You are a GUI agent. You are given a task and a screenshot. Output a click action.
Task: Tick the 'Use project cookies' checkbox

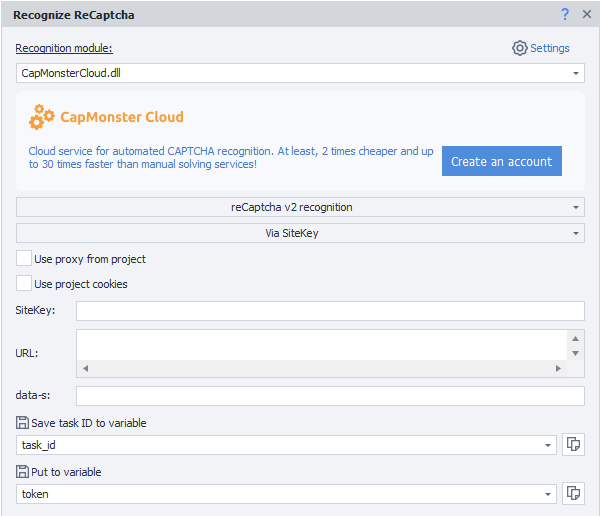[24, 284]
